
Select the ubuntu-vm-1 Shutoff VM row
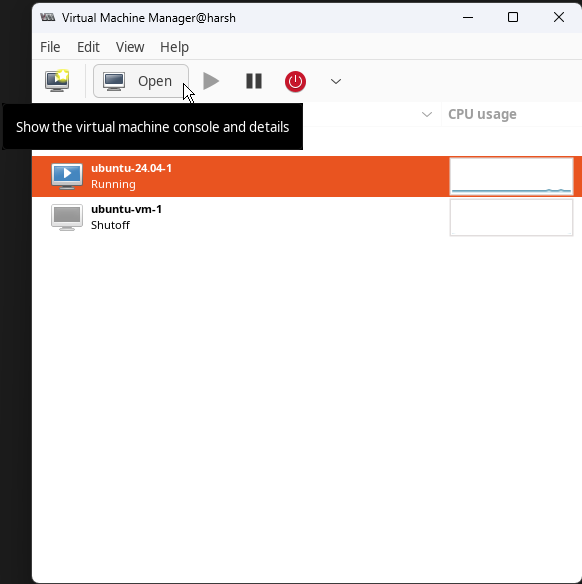307,217
